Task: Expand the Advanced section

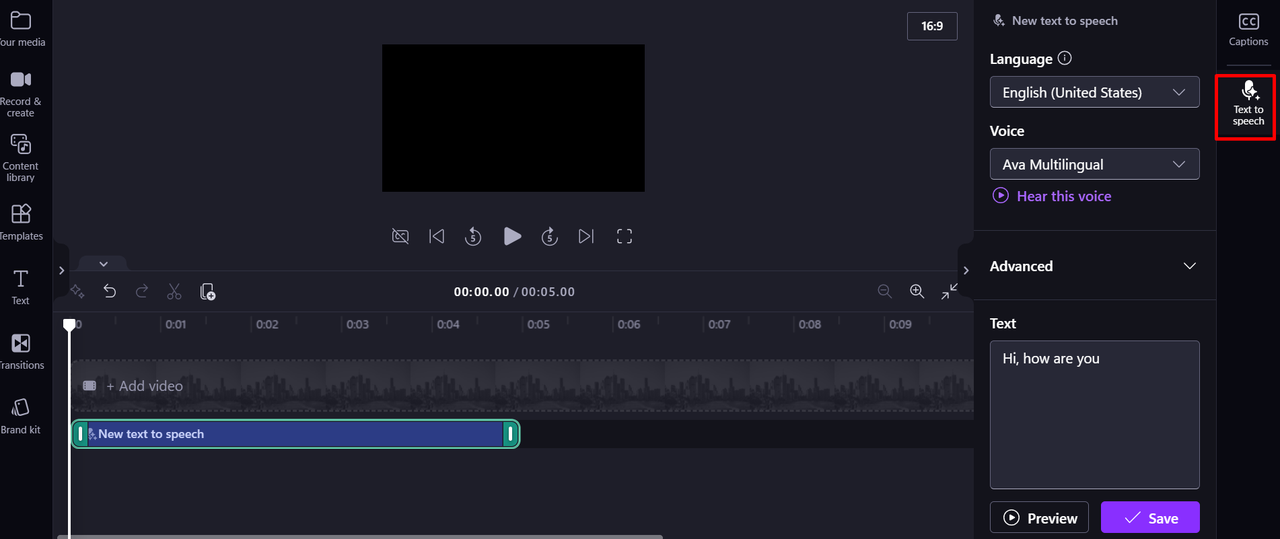Action: point(1094,266)
